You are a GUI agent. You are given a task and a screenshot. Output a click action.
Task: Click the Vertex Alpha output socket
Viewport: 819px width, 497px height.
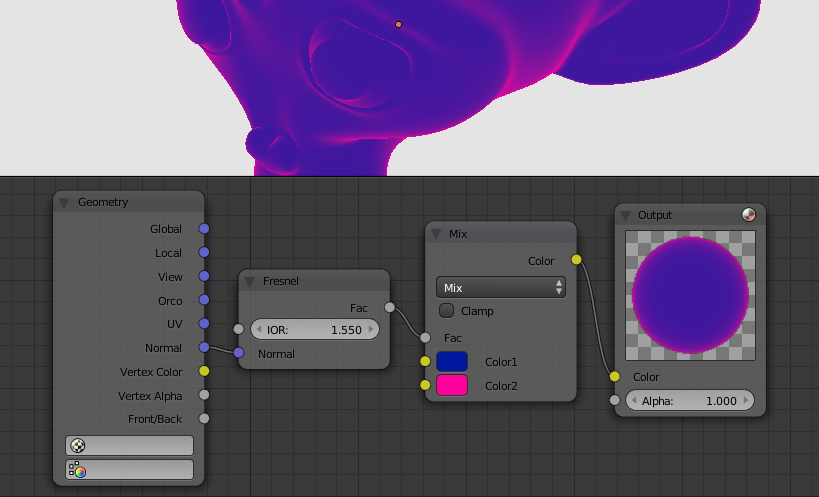click(x=204, y=395)
